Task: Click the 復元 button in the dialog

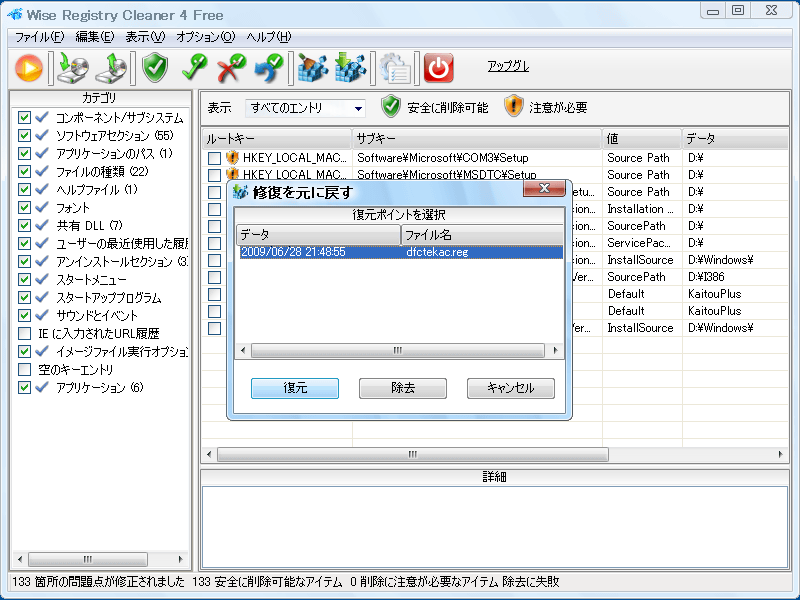Action: tap(295, 388)
